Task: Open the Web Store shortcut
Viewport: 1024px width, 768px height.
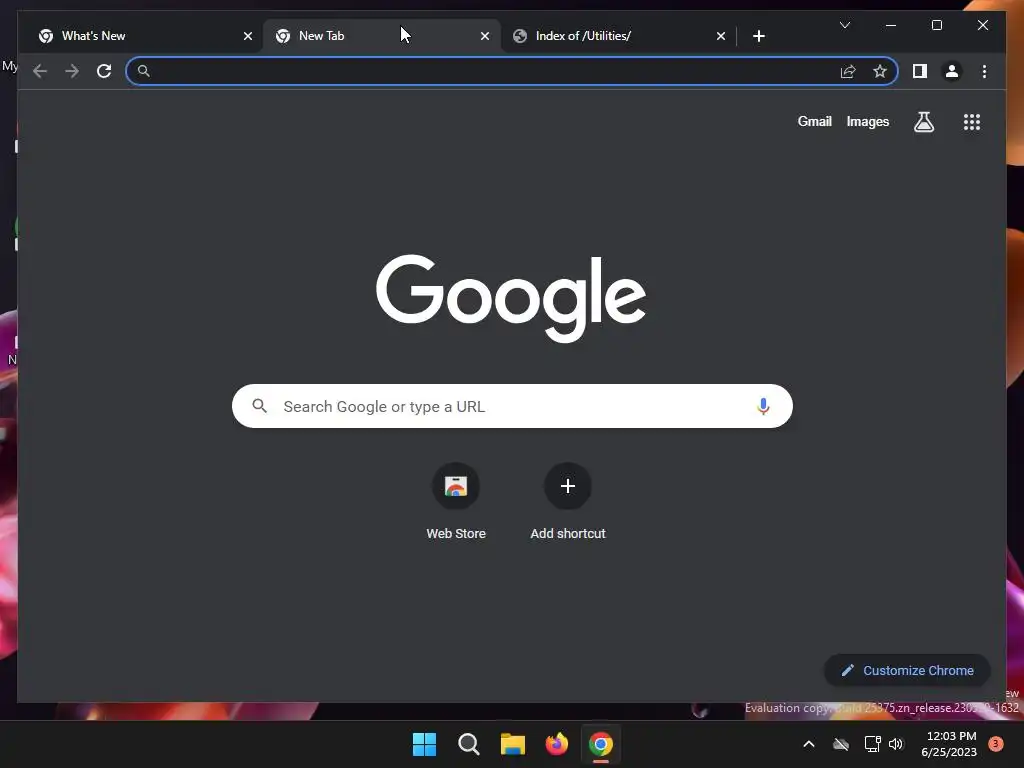Action: [x=456, y=502]
